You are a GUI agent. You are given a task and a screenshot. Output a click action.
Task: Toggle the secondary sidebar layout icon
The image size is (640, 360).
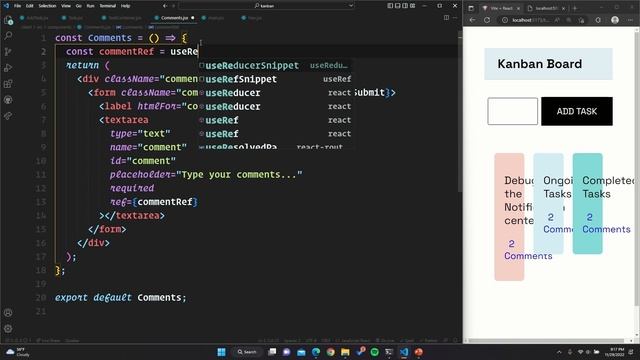pos(405,6)
